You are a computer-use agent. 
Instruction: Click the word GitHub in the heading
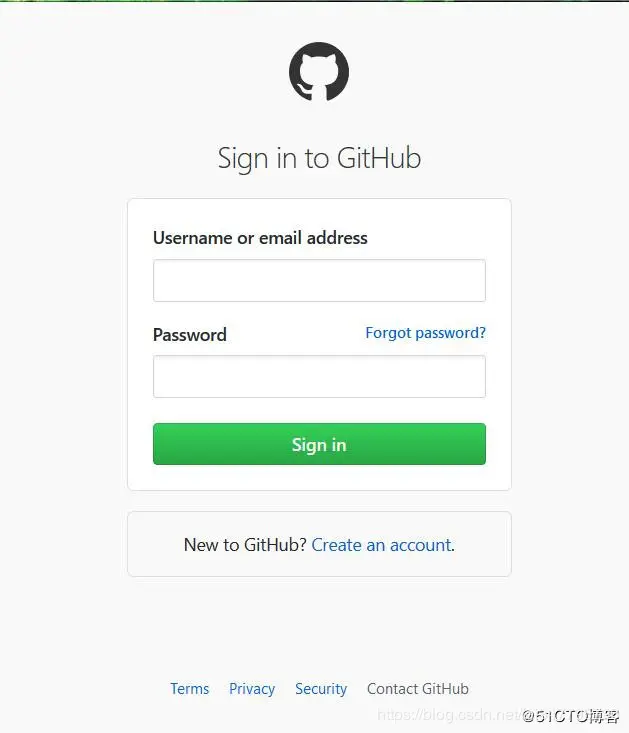pos(379,158)
